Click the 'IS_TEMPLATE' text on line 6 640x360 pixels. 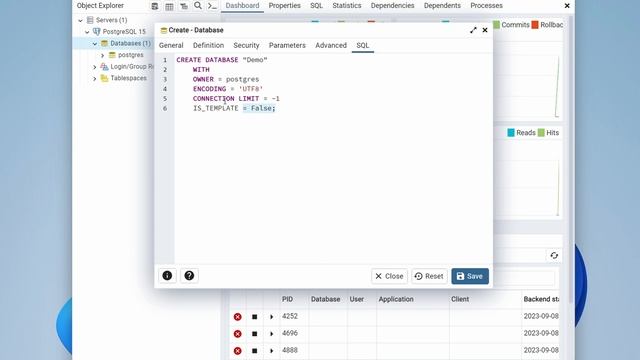(x=216, y=108)
